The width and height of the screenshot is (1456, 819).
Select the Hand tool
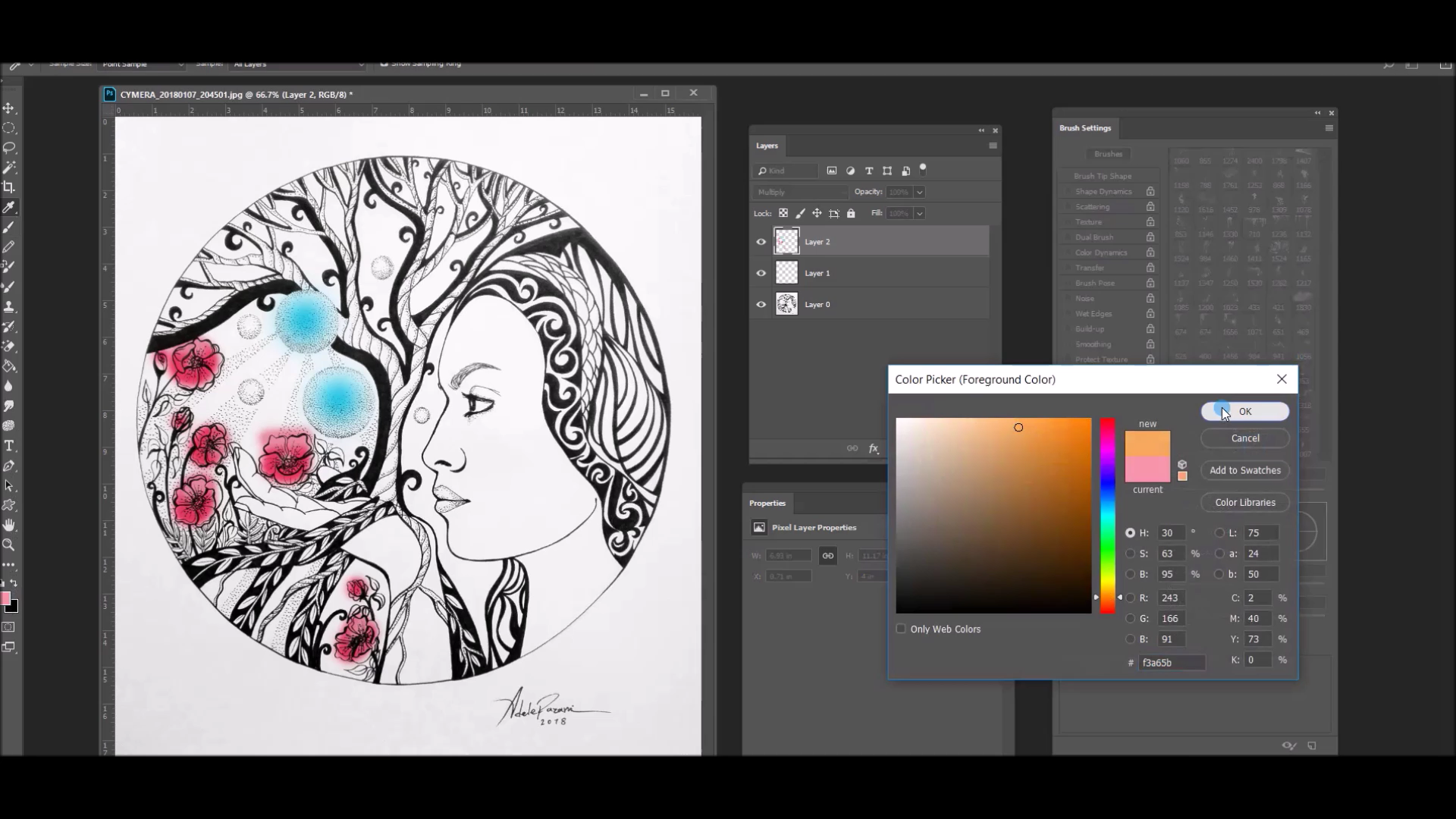tap(9, 525)
